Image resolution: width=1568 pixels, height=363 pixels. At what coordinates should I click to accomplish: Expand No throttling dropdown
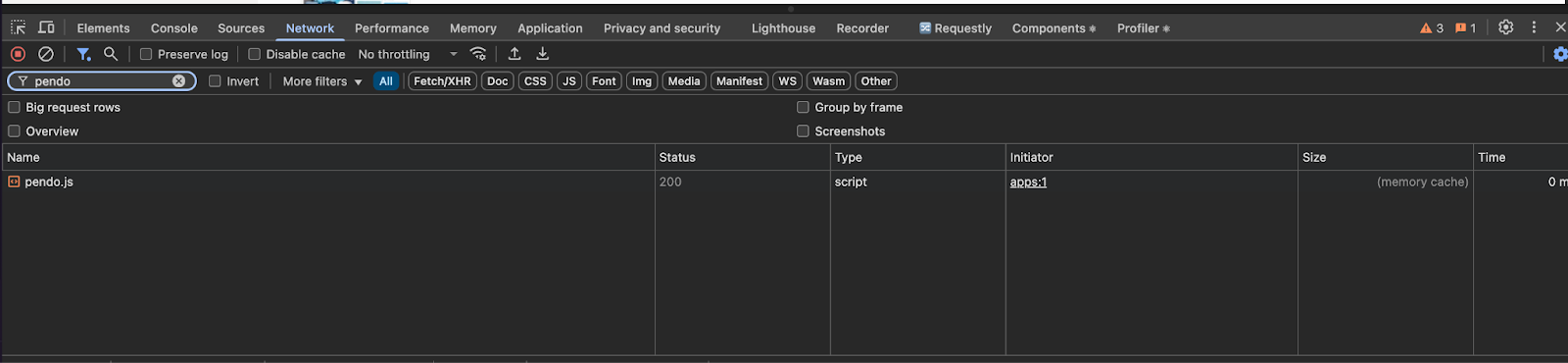click(x=408, y=54)
